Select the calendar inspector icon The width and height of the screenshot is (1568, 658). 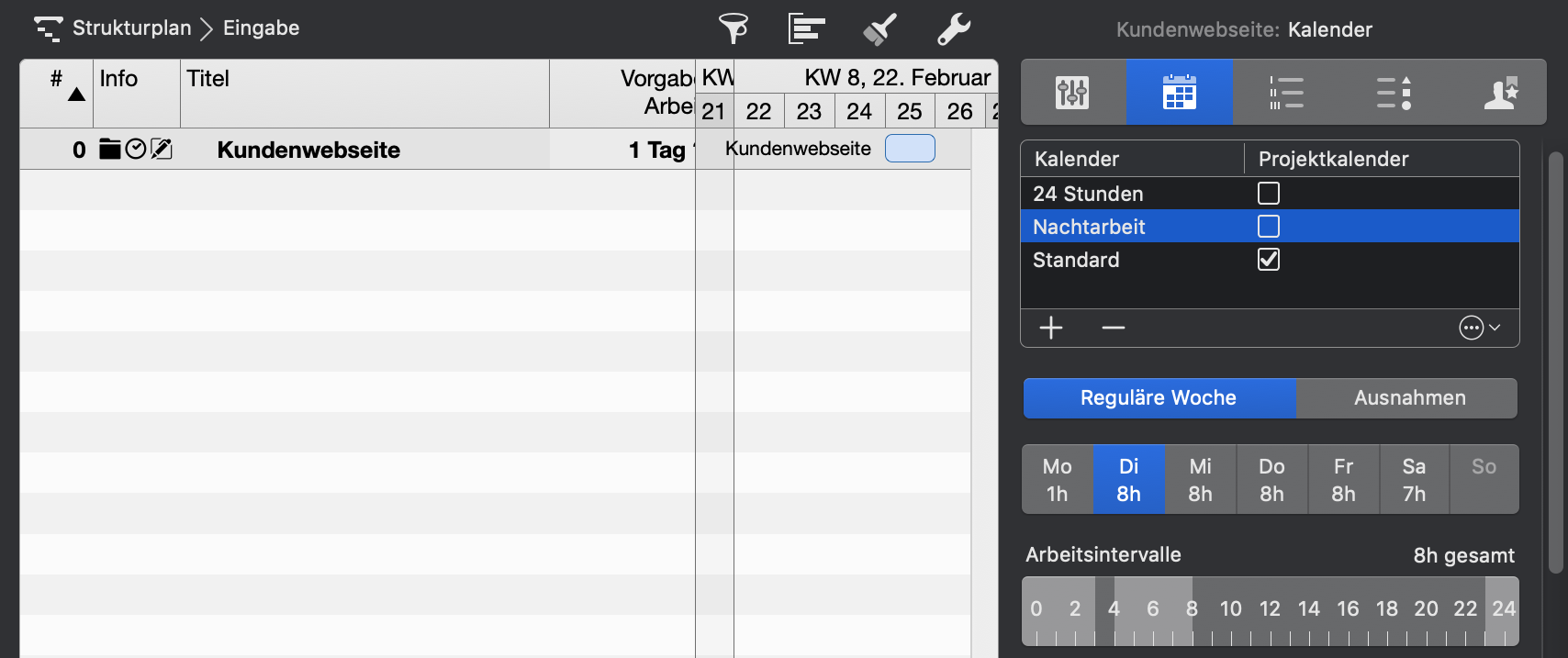[x=1180, y=92]
